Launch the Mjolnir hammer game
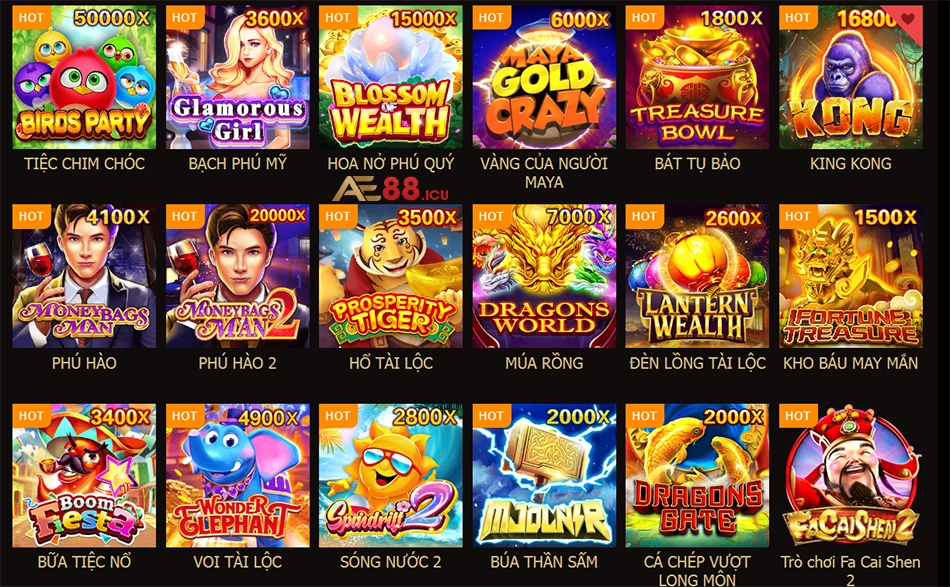 pyautogui.click(x=544, y=476)
